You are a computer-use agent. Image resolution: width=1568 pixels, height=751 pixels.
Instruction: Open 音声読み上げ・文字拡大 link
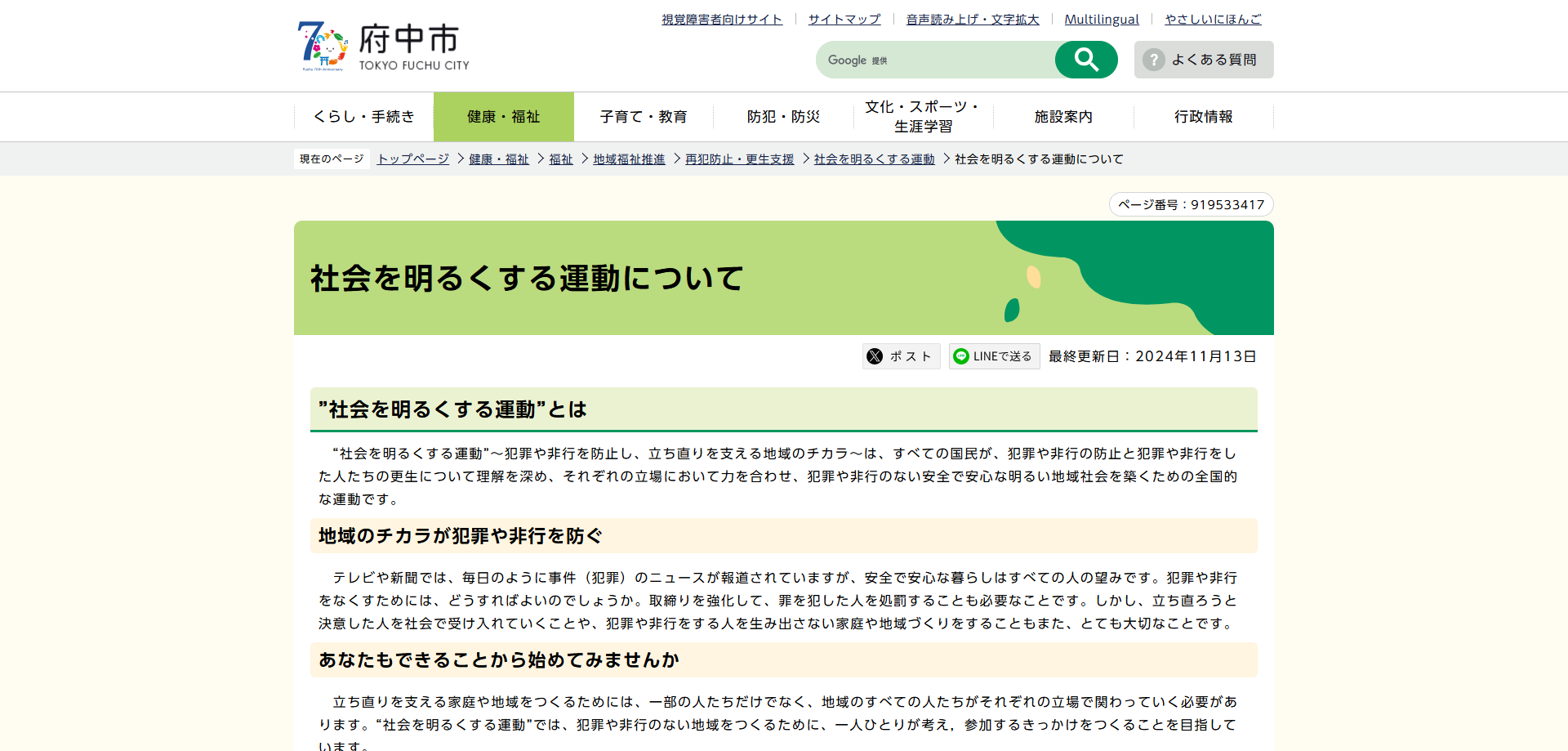(973, 19)
